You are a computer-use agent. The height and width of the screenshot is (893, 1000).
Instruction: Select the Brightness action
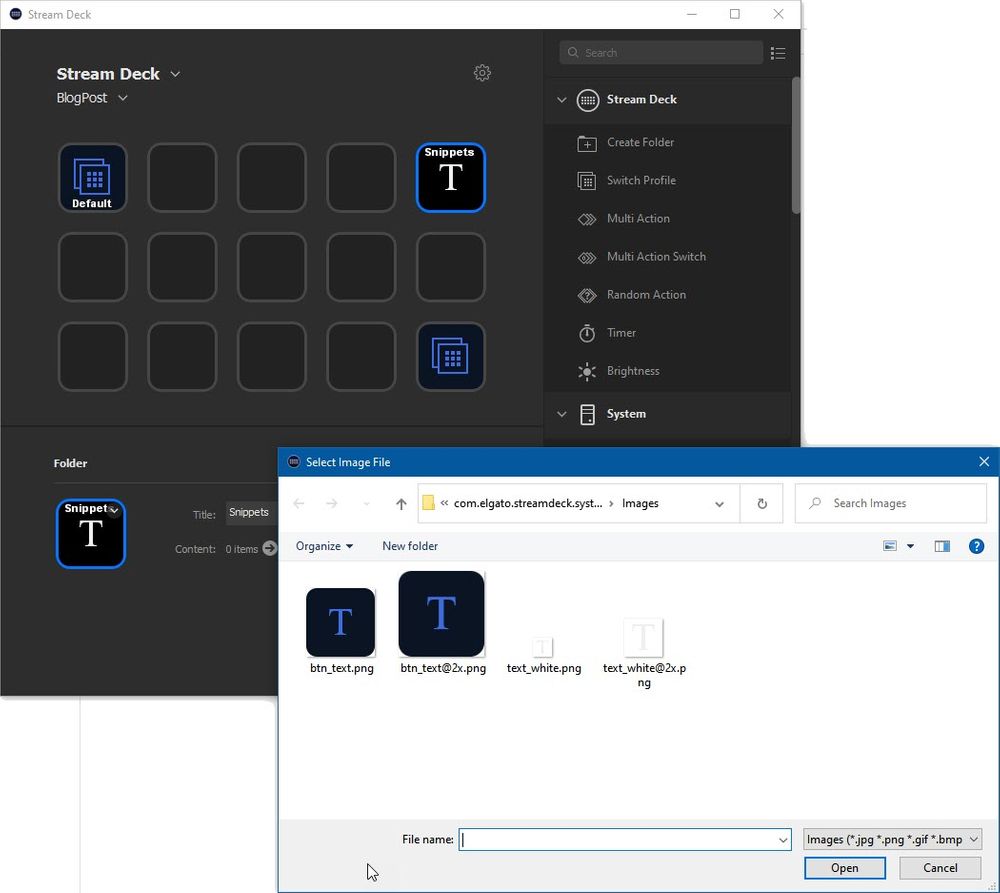click(x=632, y=370)
